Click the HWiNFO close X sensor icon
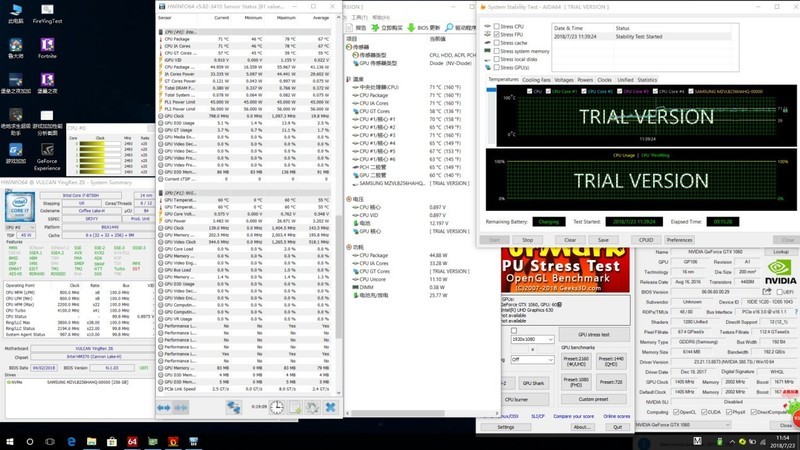 pyautogui.click(x=331, y=407)
